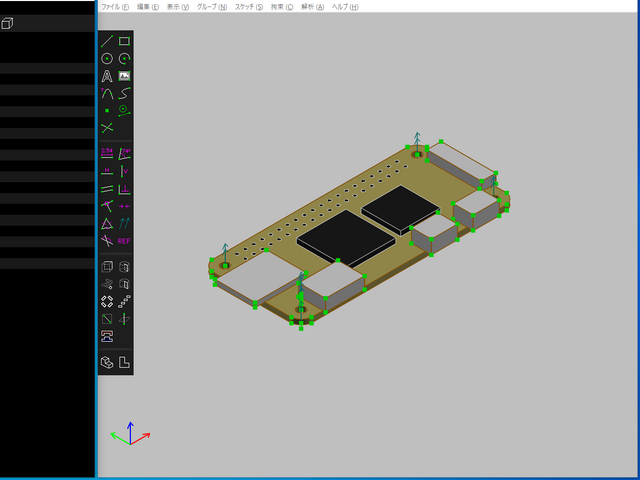Click the cube home icon in the property browser
This screenshot has width=640, height=480.
pyautogui.click(x=7, y=23)
